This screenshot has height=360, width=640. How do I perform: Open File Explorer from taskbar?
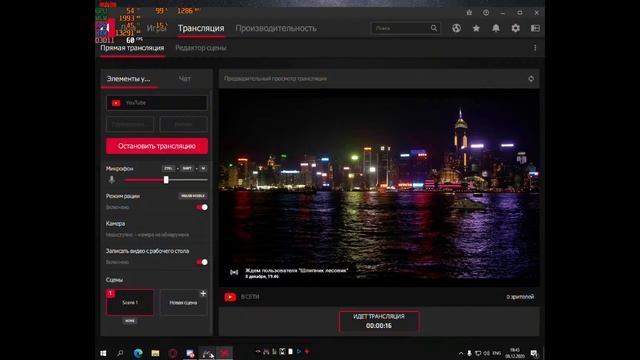[x=155, y=353]
